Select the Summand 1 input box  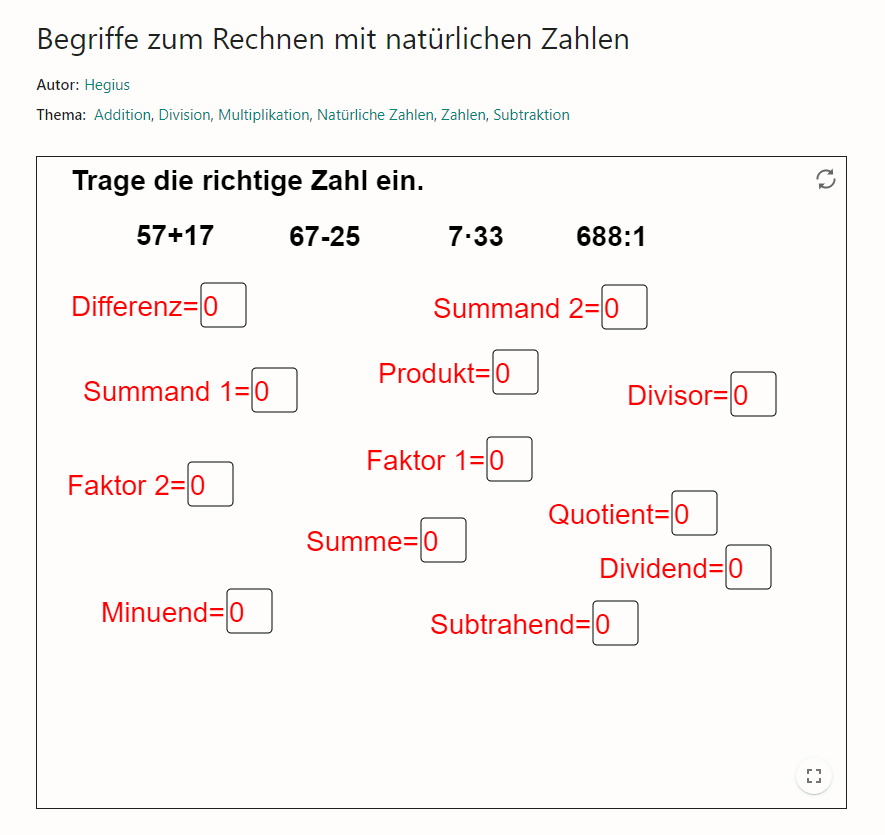pos(274,391)
